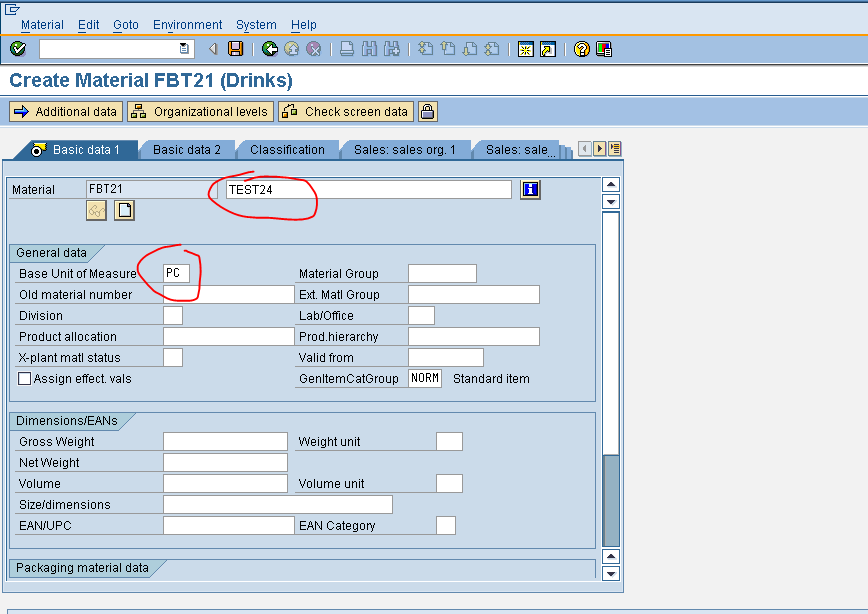The image size is (868, 614).
Task: Click the Additional data button
Action: pyautogui.click(x=65, y=112)
